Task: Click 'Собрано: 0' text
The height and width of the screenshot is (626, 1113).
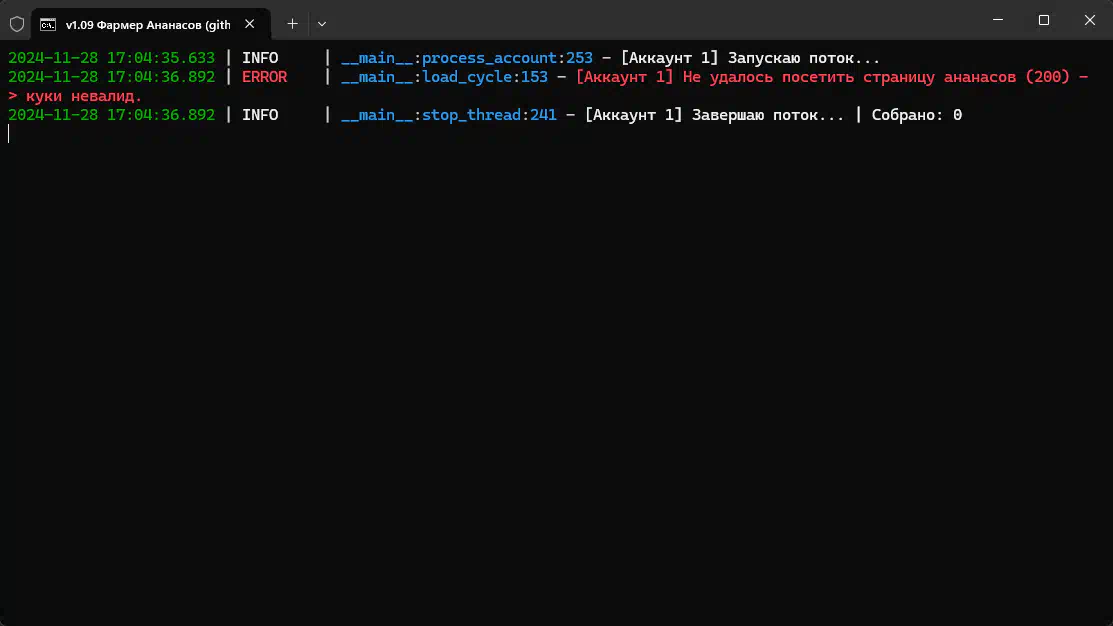Action: [x=917, y=115]
